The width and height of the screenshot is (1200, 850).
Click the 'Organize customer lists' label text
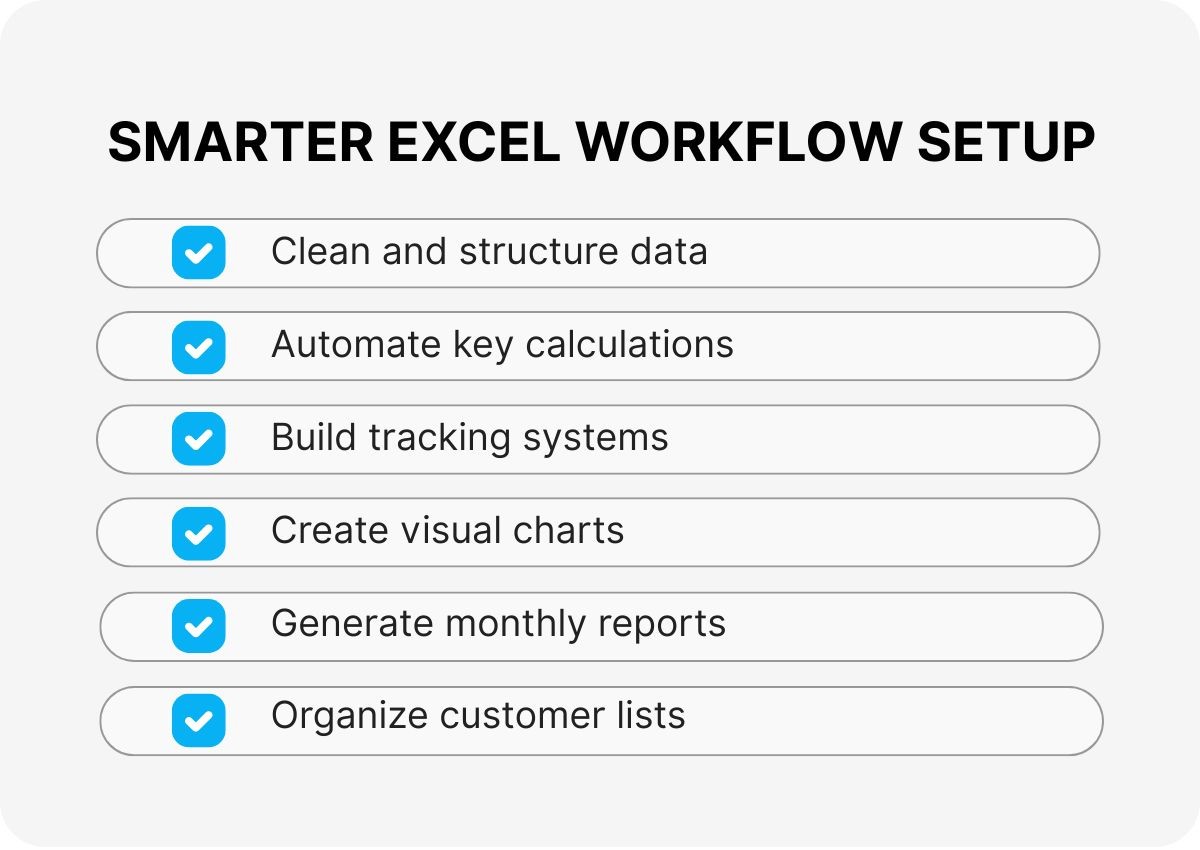pyautogui.click(x=478, y=716)
